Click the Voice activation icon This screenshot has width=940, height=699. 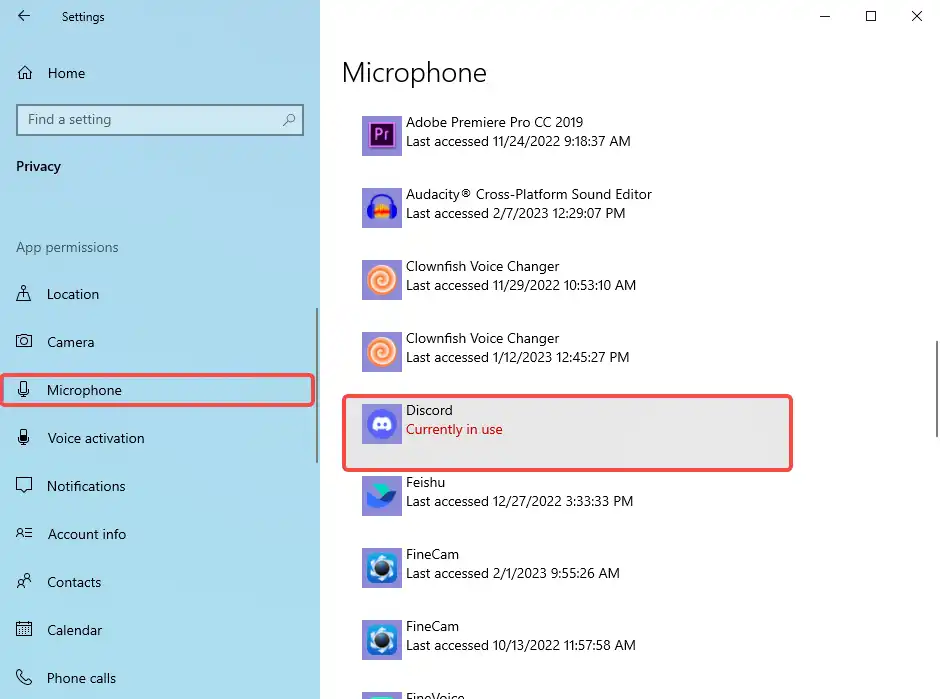point(23,438)
